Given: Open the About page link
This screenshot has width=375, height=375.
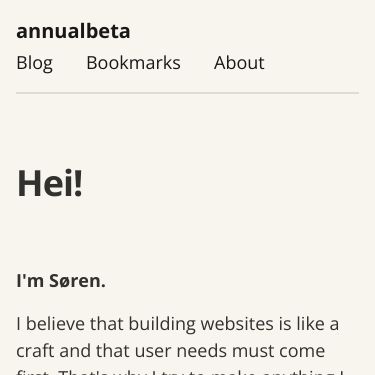Looking at the screenshot, I should pyautogui.click(x=239, y=63).
